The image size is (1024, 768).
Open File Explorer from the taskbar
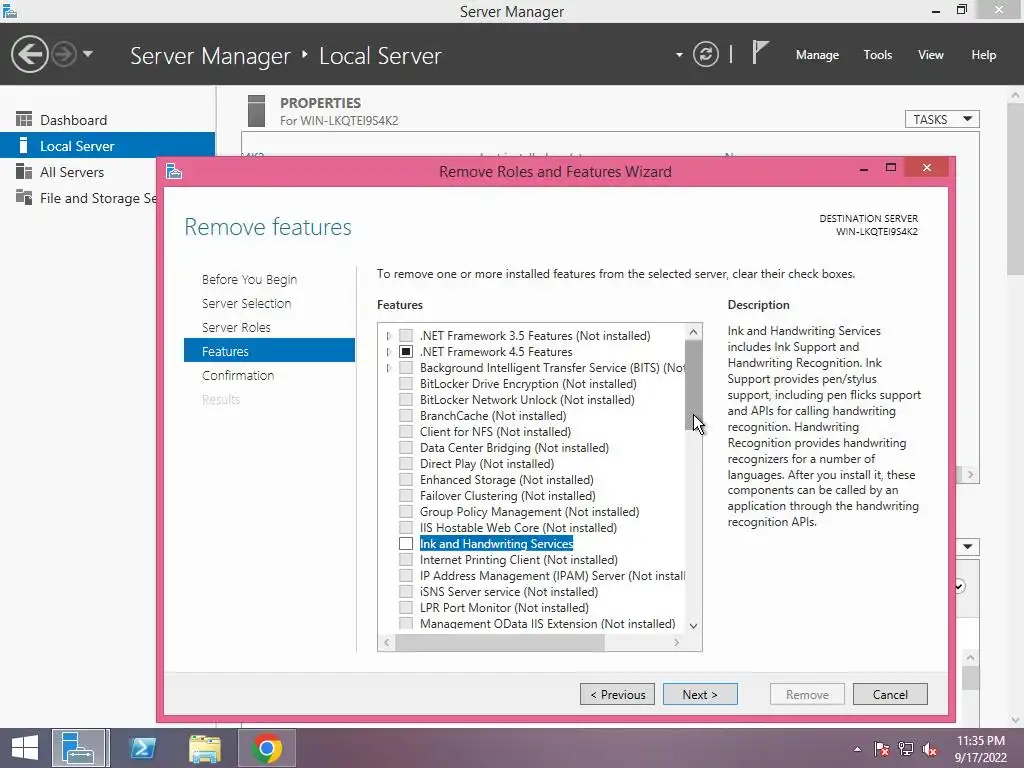(204, 748)
